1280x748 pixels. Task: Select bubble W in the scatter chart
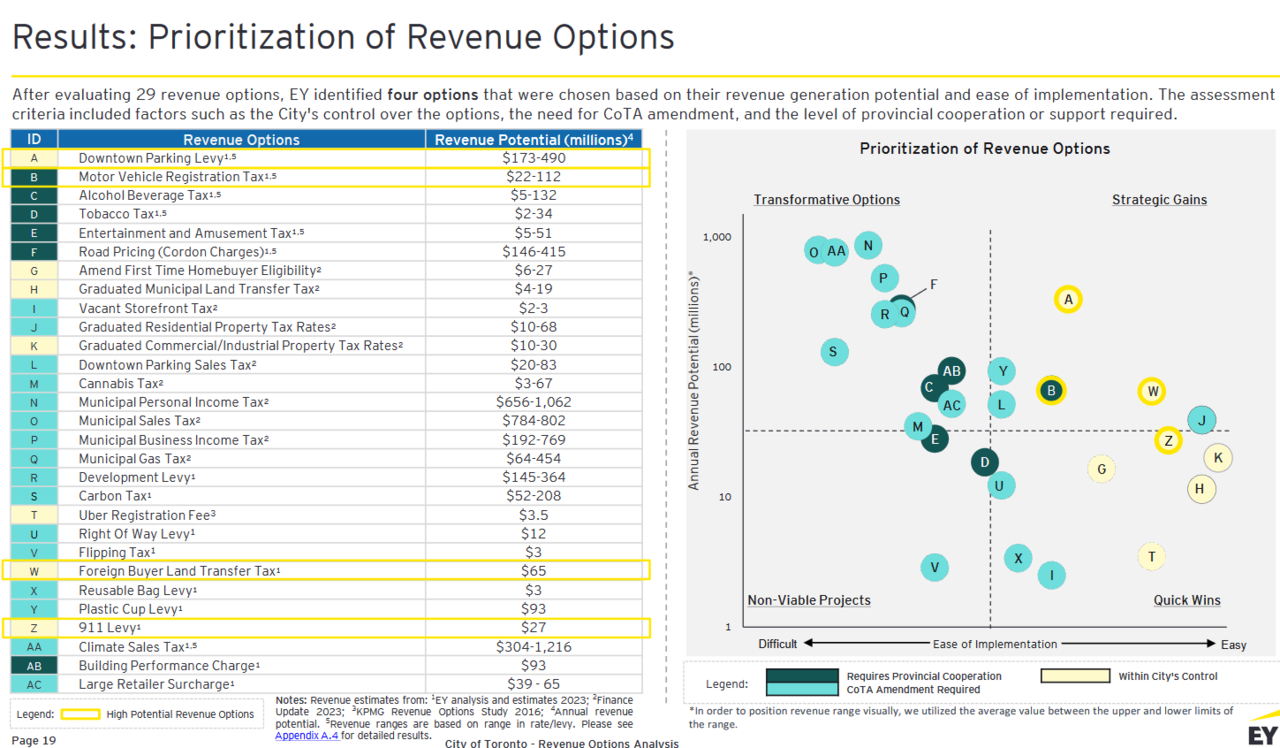coord(1152,391)
